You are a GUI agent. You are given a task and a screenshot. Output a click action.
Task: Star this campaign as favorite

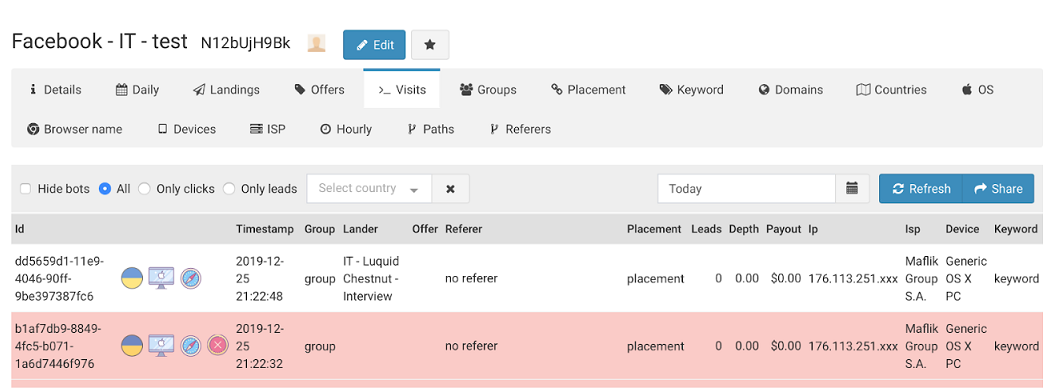[430, 45]
